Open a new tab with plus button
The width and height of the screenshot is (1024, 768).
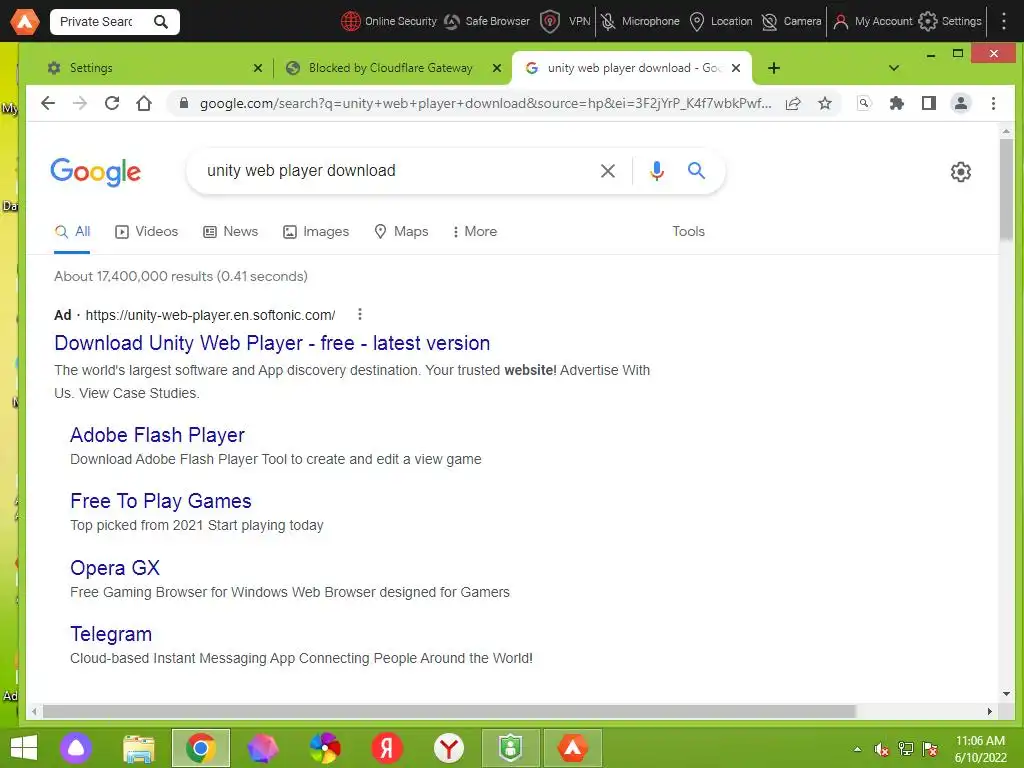(x=774, y=68)
